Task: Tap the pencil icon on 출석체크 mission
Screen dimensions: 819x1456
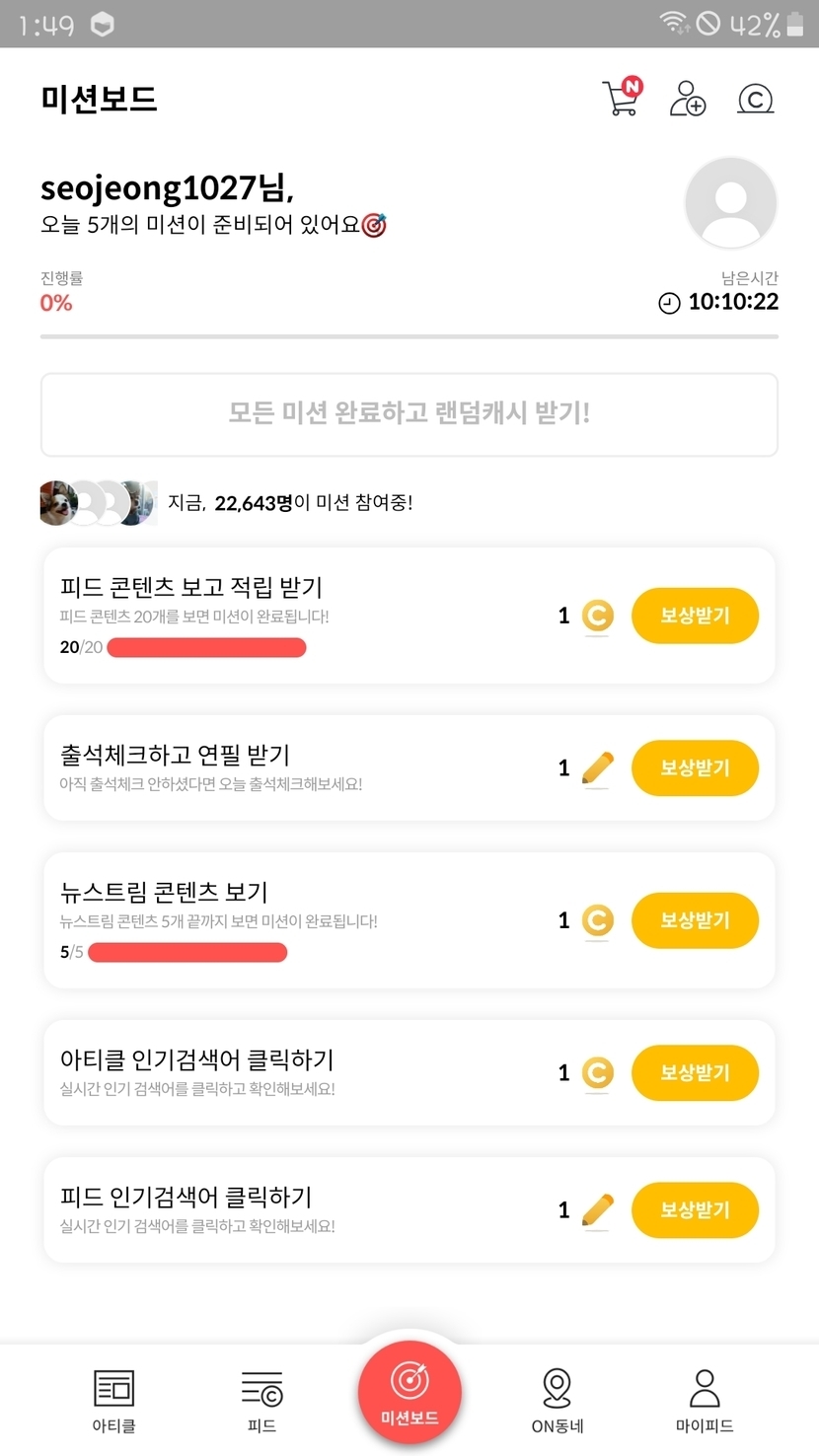Action: point(598,768)
